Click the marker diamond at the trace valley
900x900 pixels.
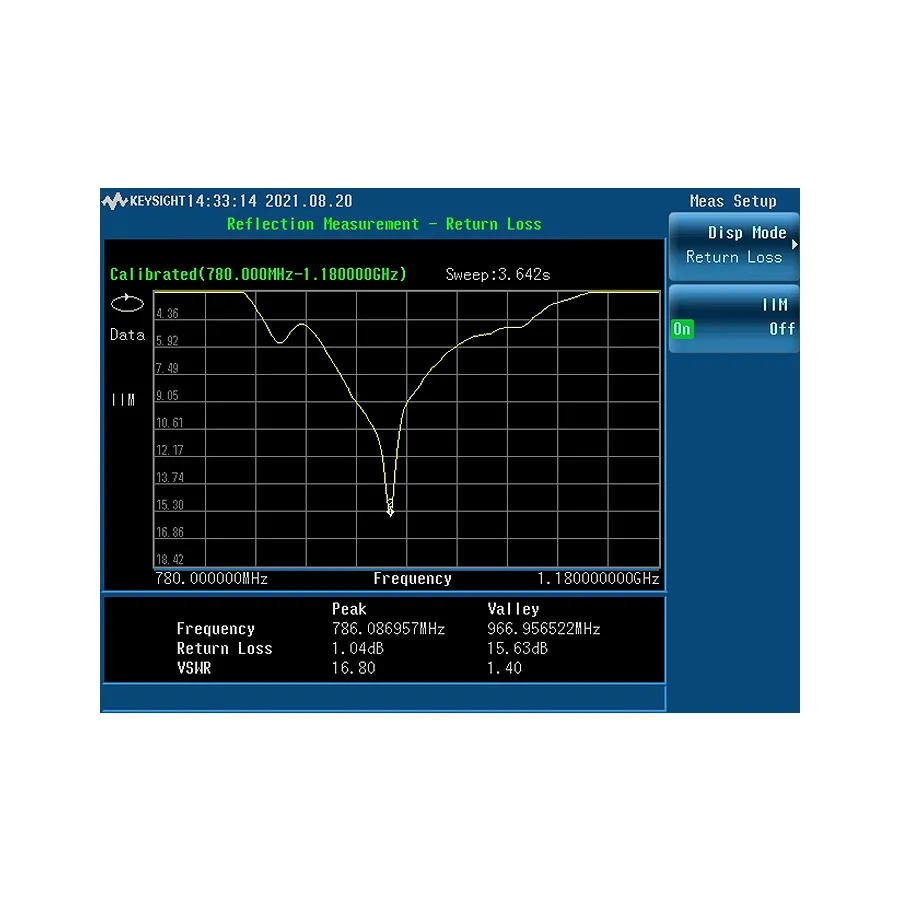[x=390, y=510]
